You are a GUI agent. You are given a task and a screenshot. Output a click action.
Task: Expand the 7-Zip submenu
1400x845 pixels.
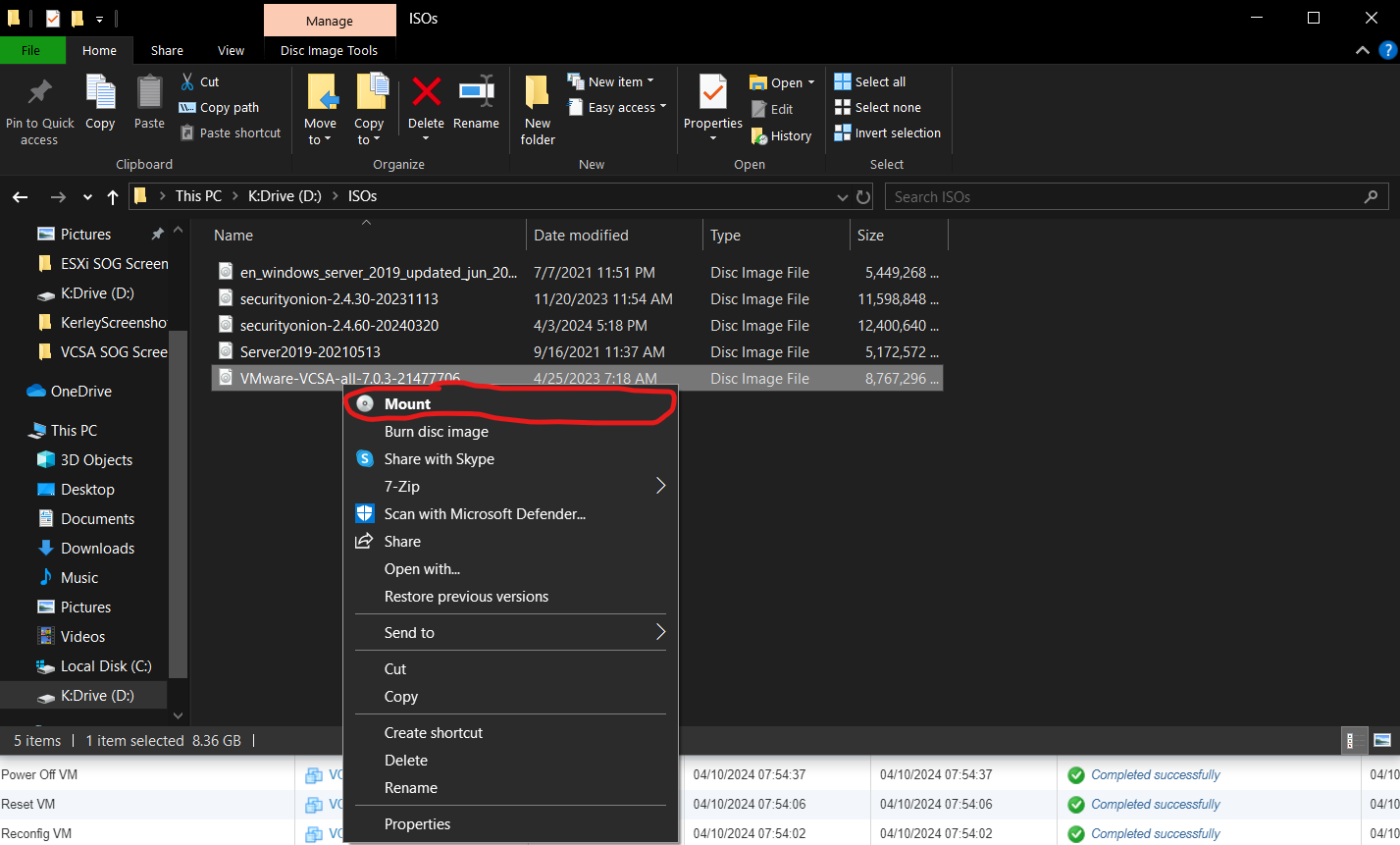click(x=510, y=486)
